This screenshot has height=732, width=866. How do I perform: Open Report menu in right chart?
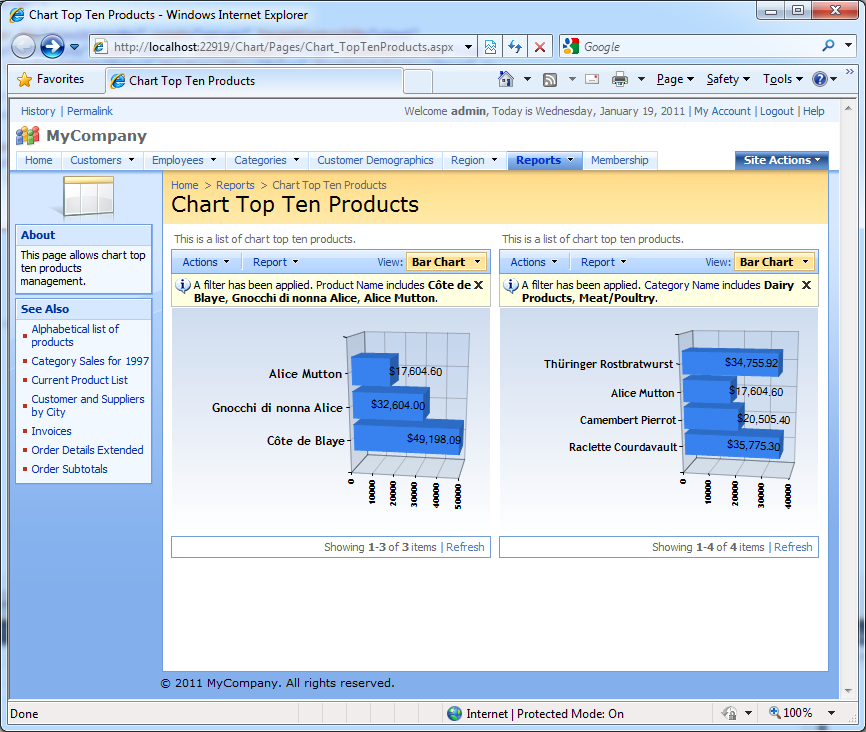pos(603,262)
